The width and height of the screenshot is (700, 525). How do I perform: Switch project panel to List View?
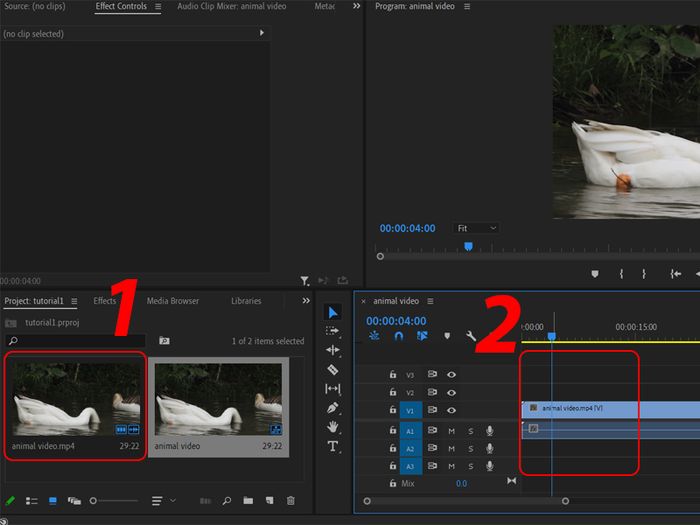[32, 501]
